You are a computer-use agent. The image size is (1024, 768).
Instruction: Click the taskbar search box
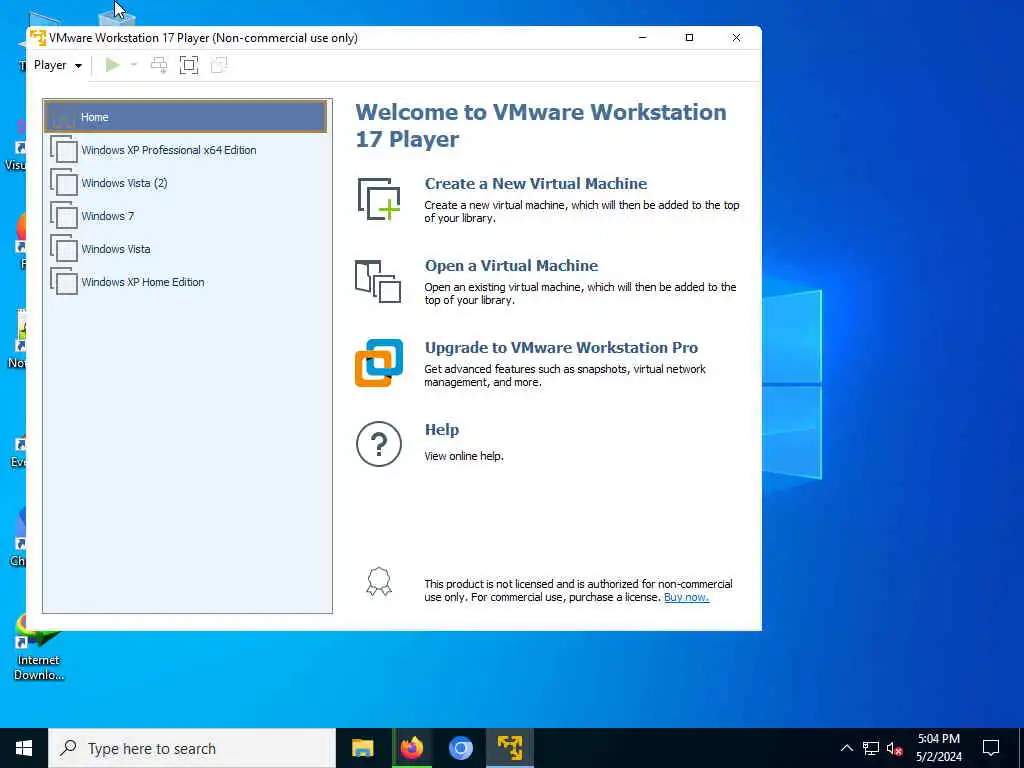tap(192, 748)
